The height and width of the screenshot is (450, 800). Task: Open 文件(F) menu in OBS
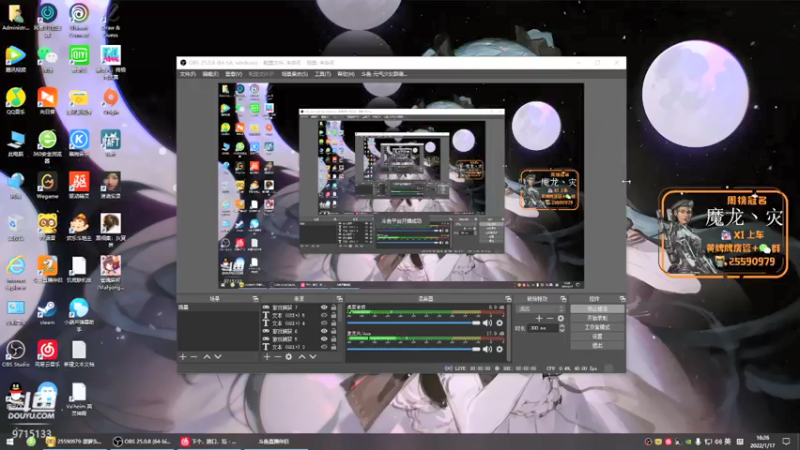click(188, 74)
